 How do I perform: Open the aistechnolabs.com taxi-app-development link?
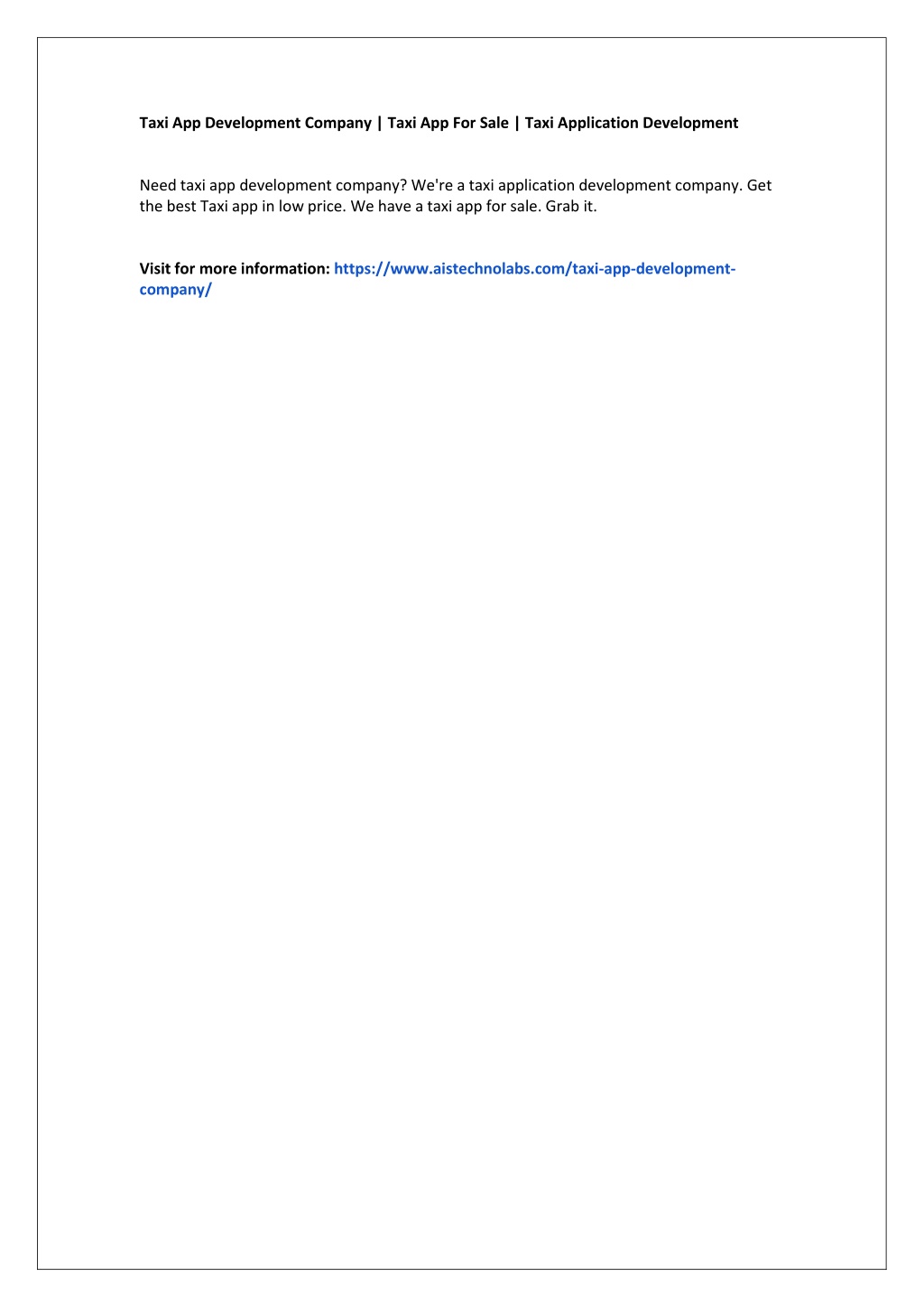[534, 269]
